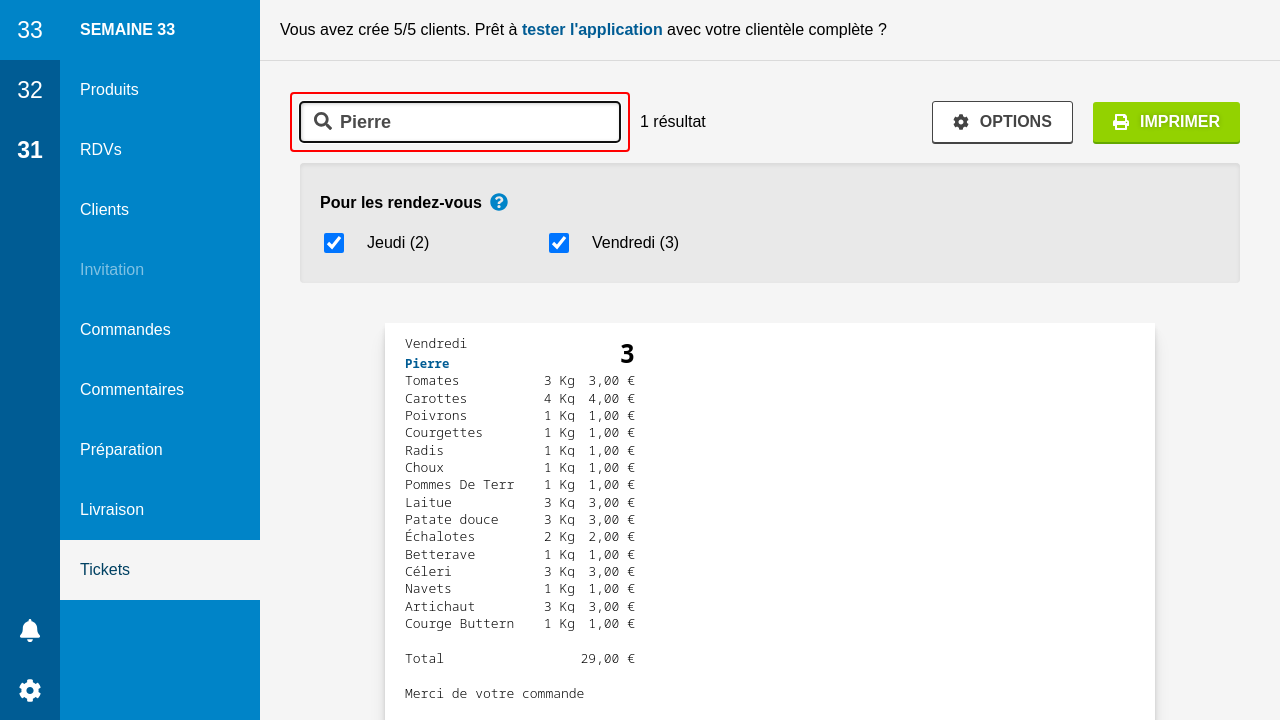The width and height of the screenshot is (1280, 720).
Task: Navigate to Commandes
Action: click(125, 330)
